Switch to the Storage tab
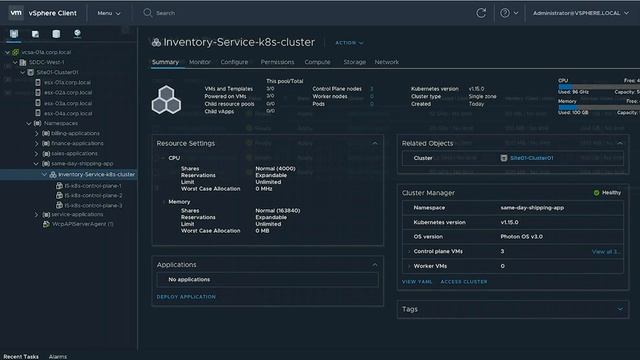This screenshot has width=640, height=360. [x=354, y=62]
